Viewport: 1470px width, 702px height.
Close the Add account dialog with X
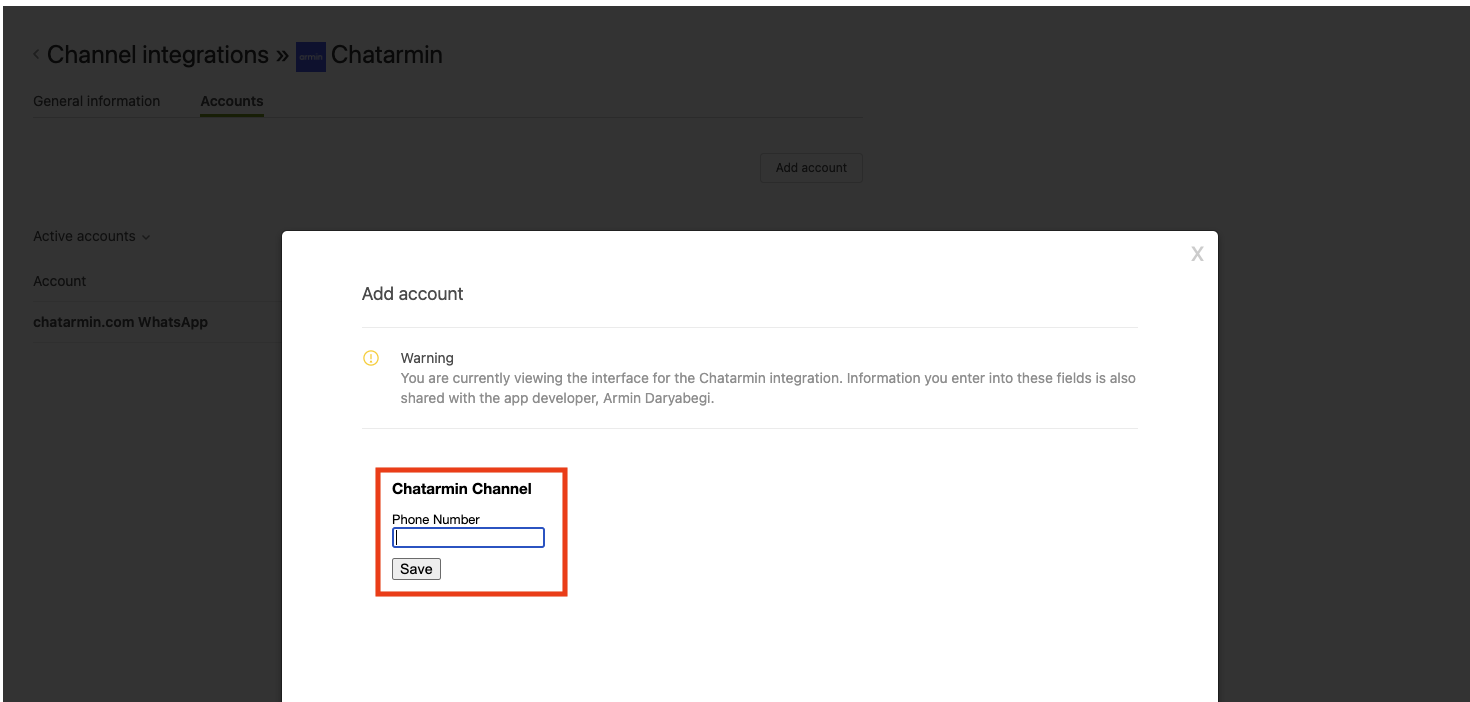1197,254
